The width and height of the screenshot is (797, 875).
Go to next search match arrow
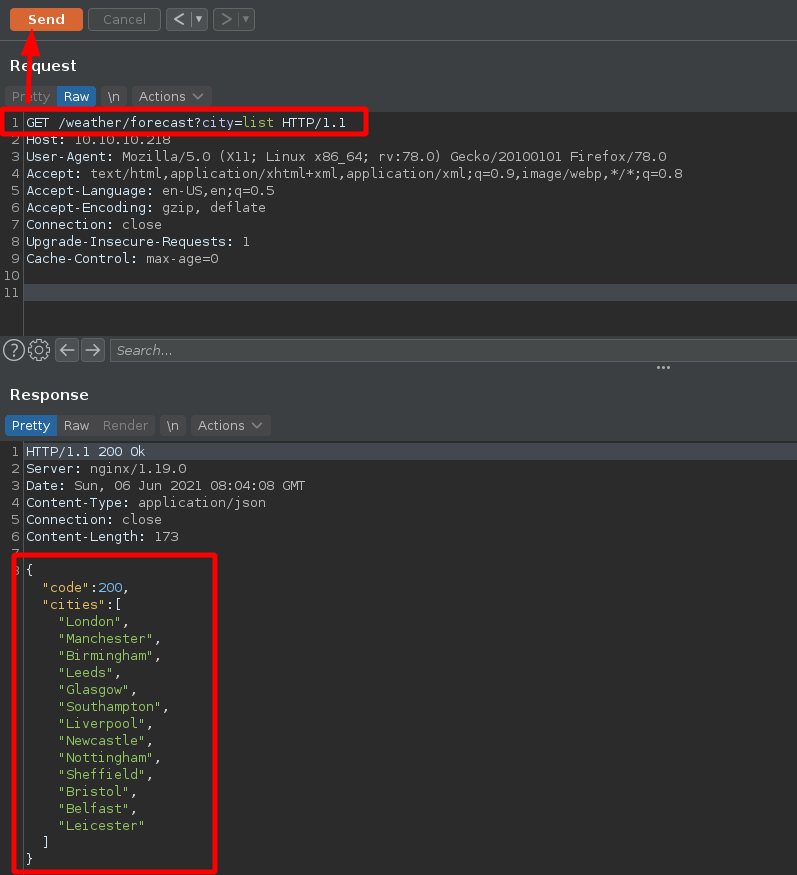click(x=93, y=350)
